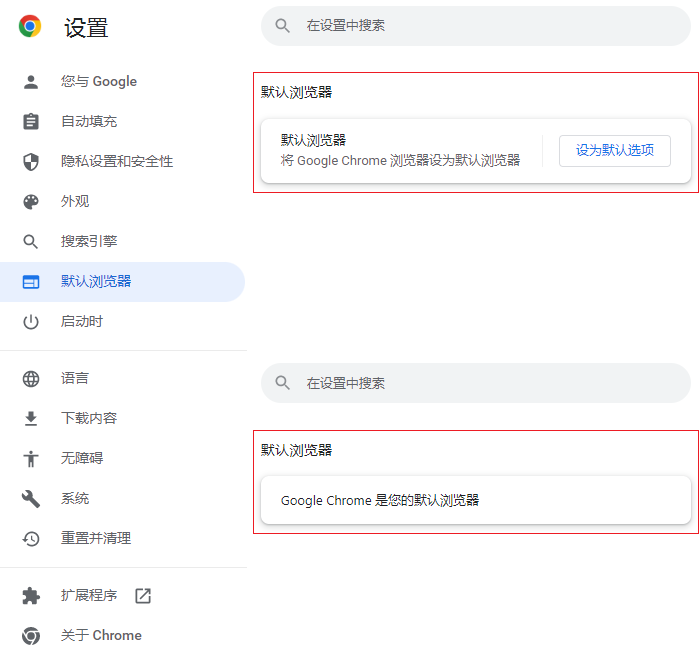
Task: Click the magnifier icon for 搜索引擎
Action: coord(31,242)
